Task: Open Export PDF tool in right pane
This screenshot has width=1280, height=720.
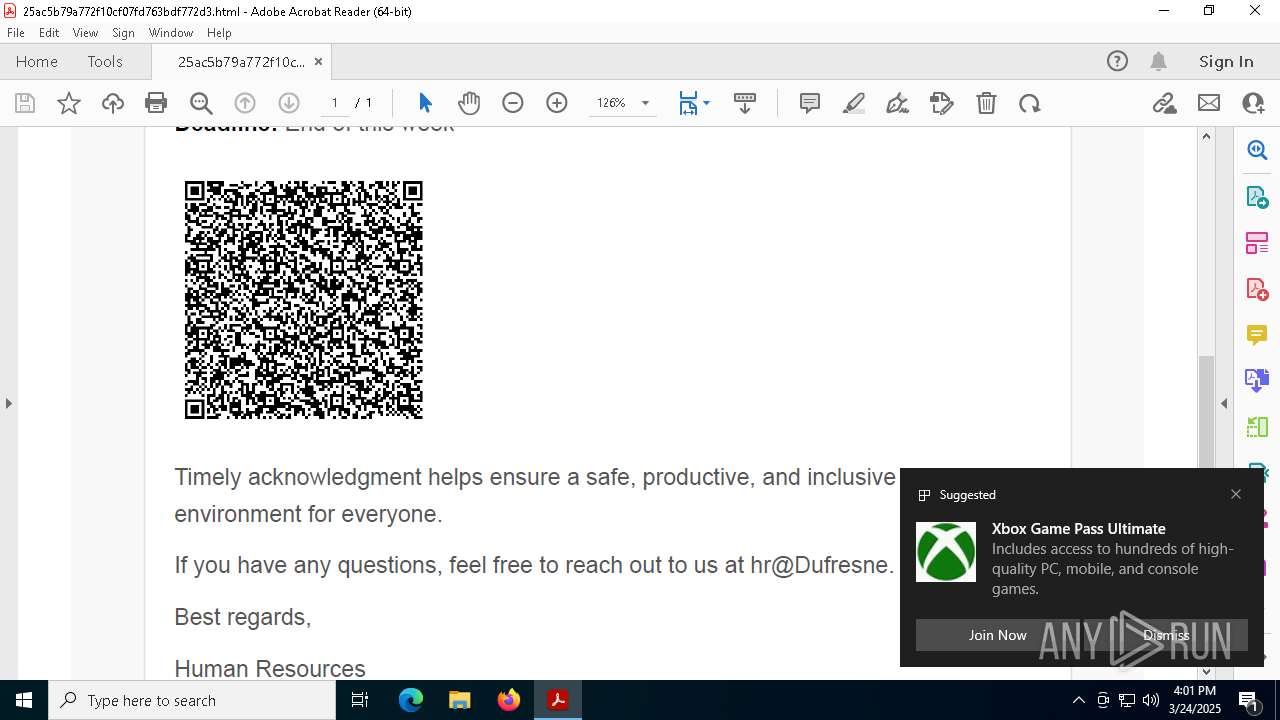Action: pyautogui.click(x=1257, y=196)
